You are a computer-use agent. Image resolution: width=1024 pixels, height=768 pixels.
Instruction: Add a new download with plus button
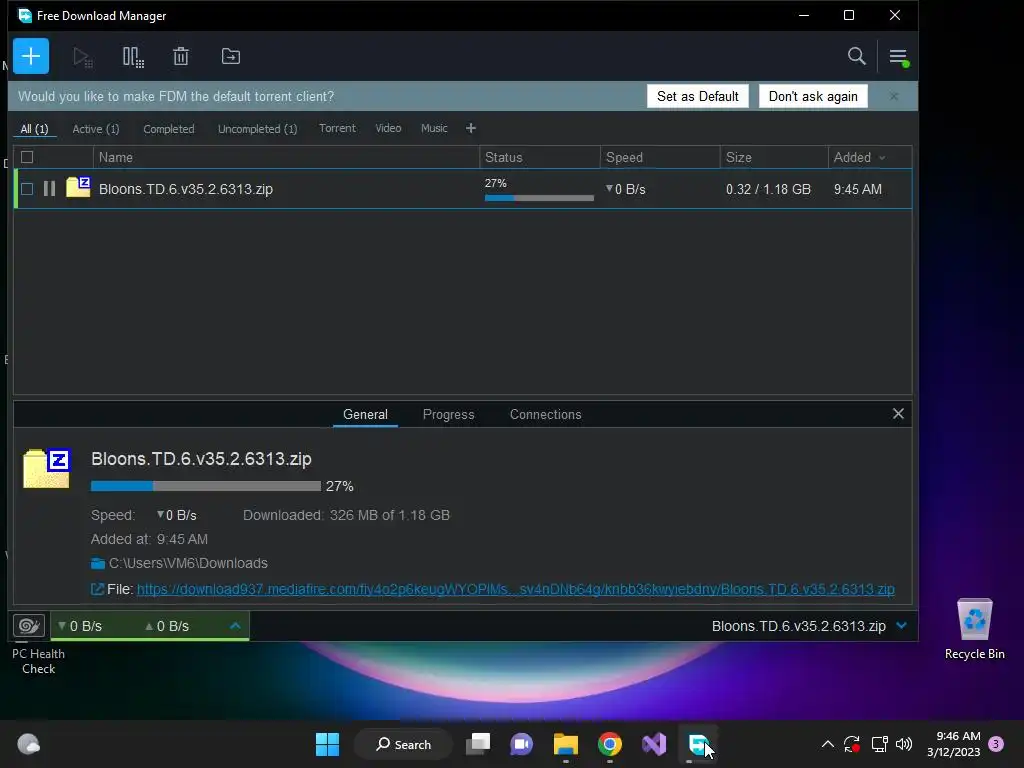coord(31,56)
